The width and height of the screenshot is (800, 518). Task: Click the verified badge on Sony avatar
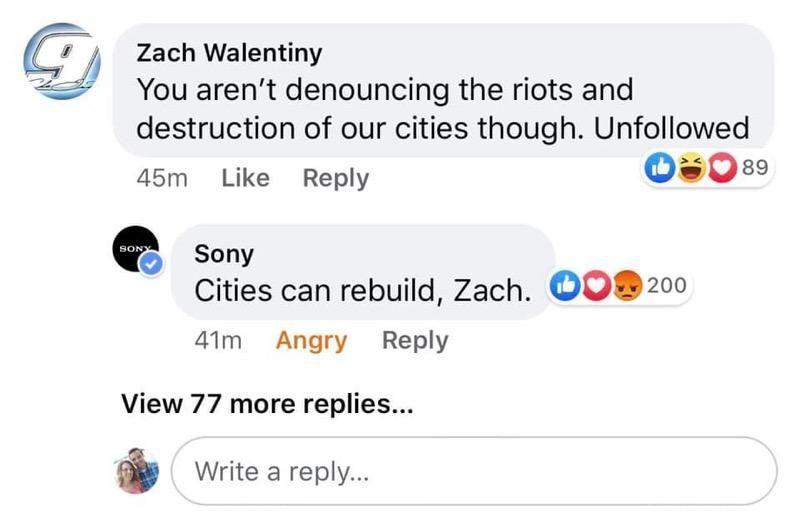point(152,264)
